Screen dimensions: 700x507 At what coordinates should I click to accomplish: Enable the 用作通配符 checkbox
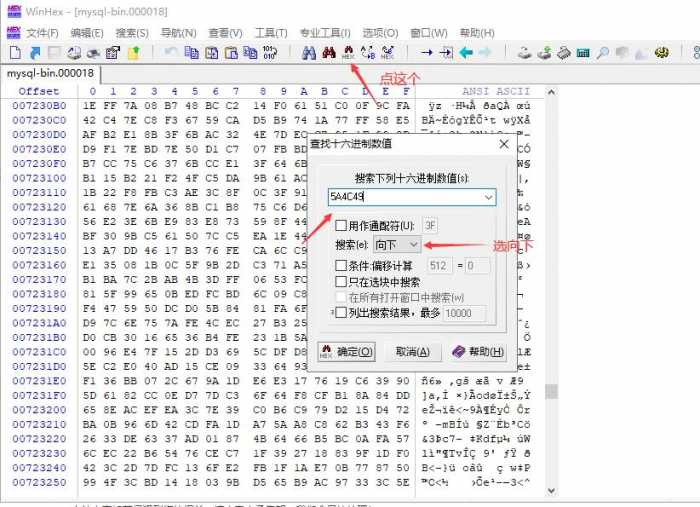click(x=341, y=225)
